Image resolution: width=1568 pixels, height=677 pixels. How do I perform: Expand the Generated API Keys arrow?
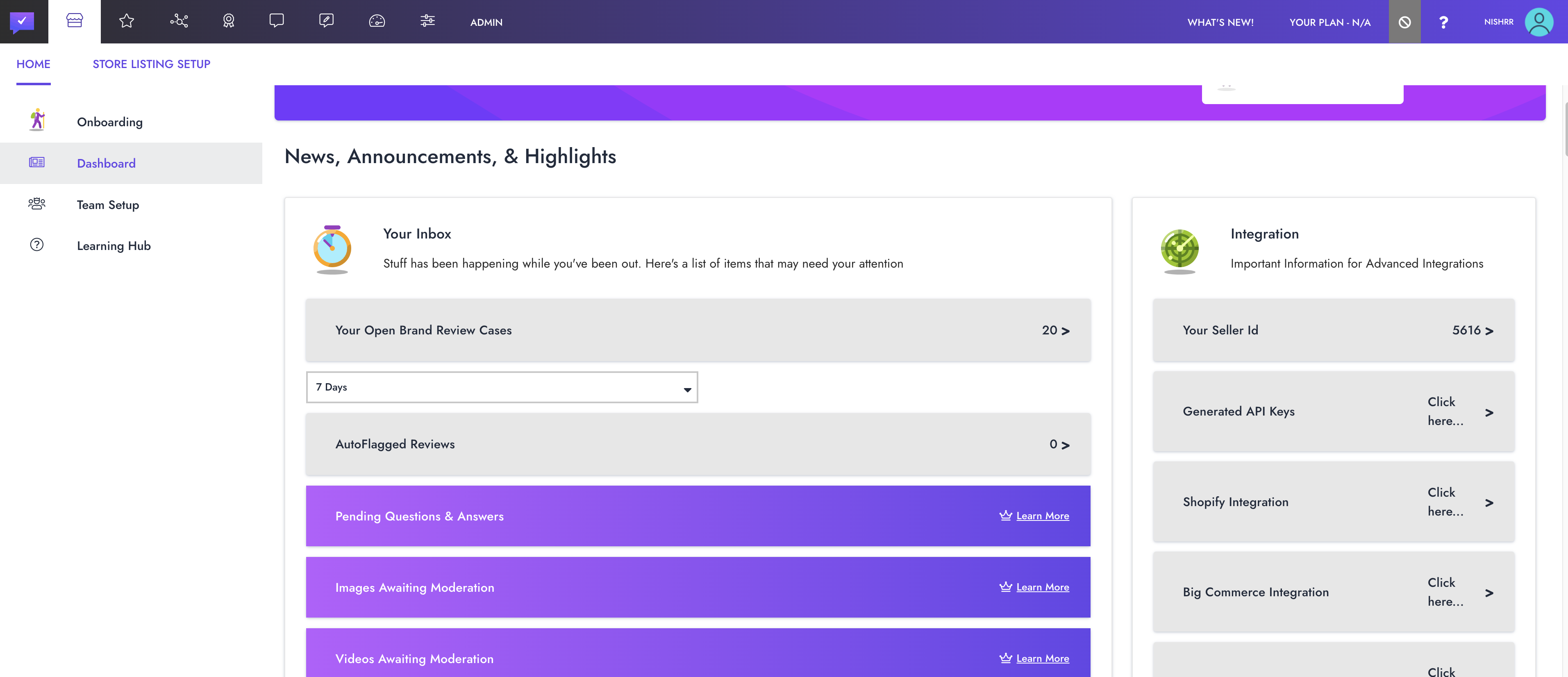(1489, 413)
